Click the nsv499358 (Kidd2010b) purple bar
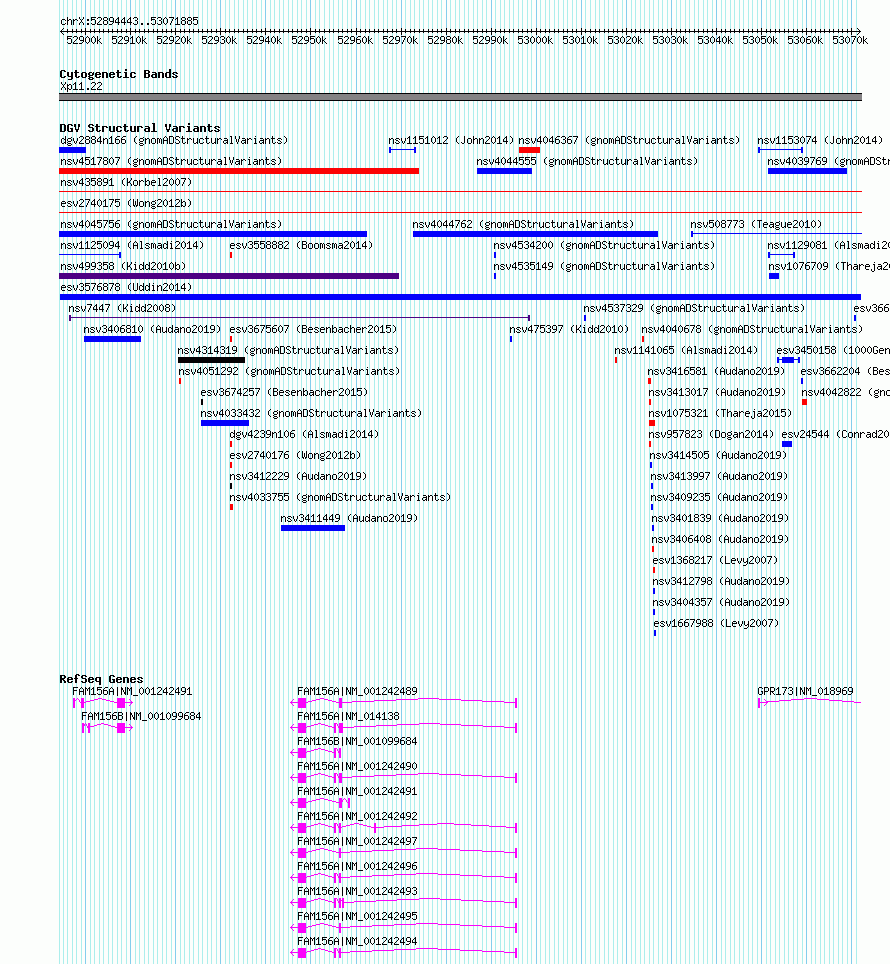This screenshot has height=964, width=890. tap(229, 276)
